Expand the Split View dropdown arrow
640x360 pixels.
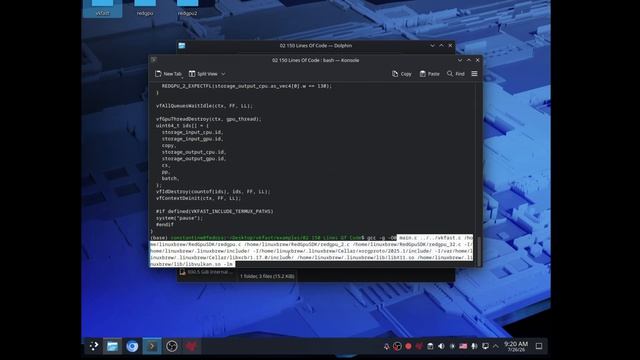click(223, 74)
